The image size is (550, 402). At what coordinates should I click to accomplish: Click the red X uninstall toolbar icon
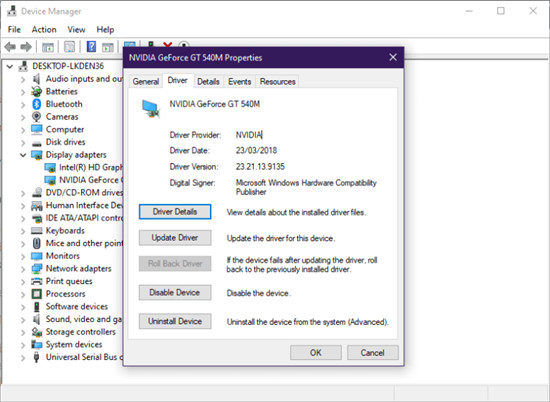168,45
